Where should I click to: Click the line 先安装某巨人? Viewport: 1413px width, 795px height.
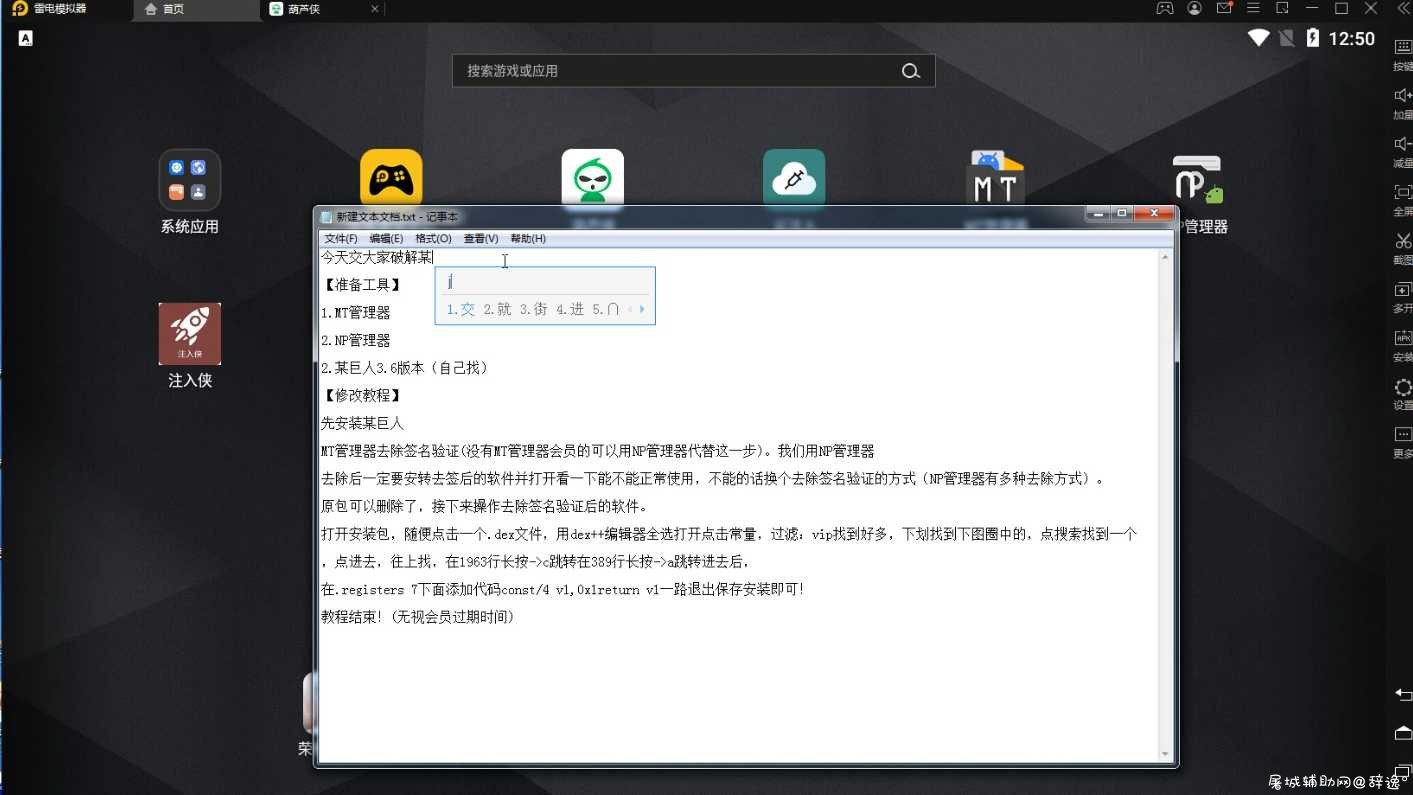pyautogui.click(x=362, y=424)
